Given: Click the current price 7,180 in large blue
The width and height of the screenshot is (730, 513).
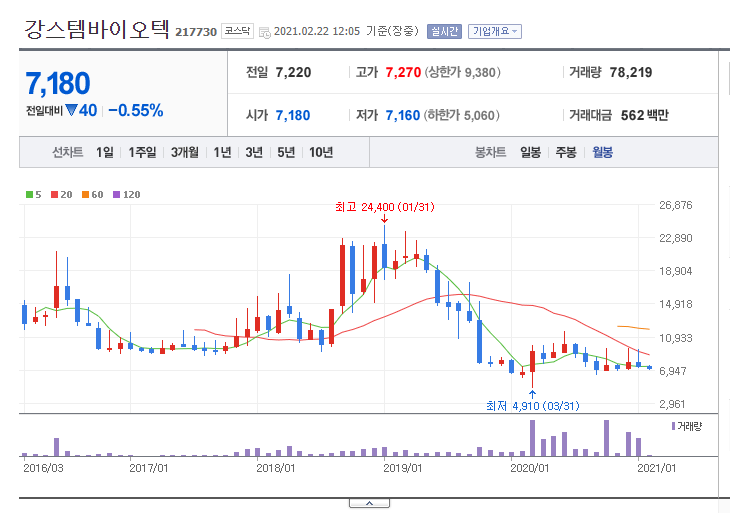Looking at the screenshot, I should [x=58, y=83].
